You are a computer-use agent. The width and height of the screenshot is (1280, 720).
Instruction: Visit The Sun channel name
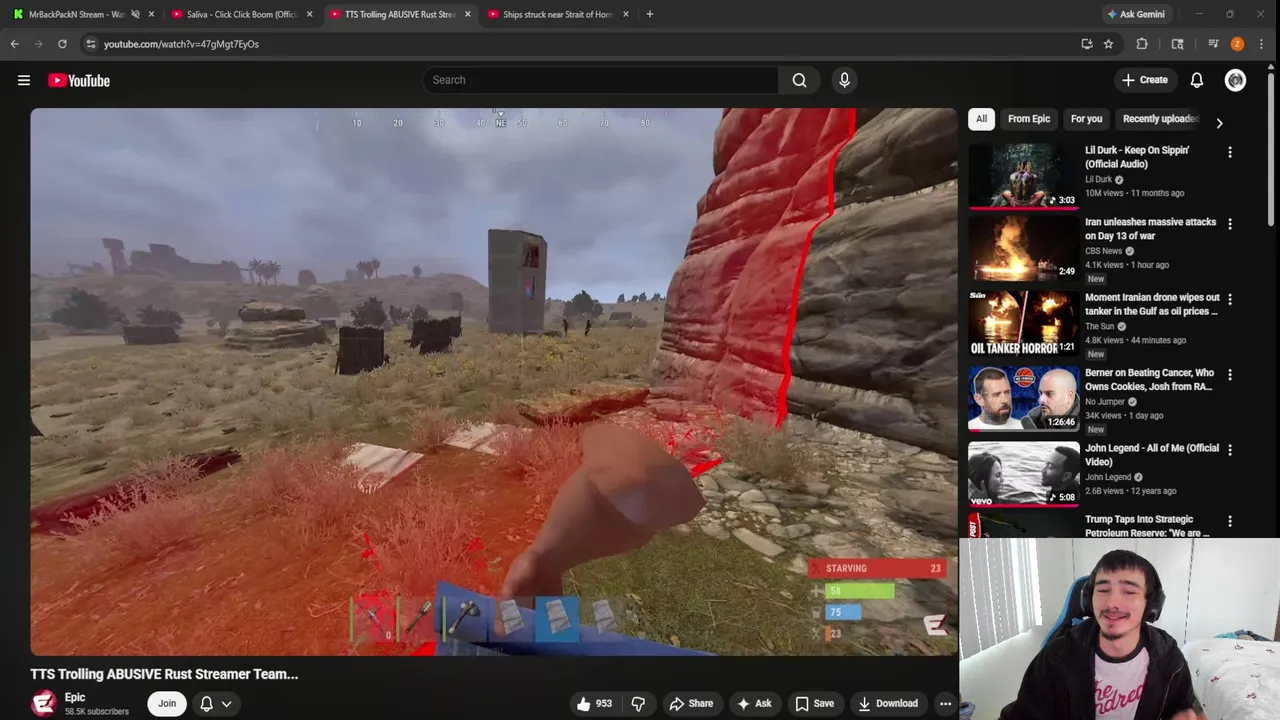(1099, 326)
